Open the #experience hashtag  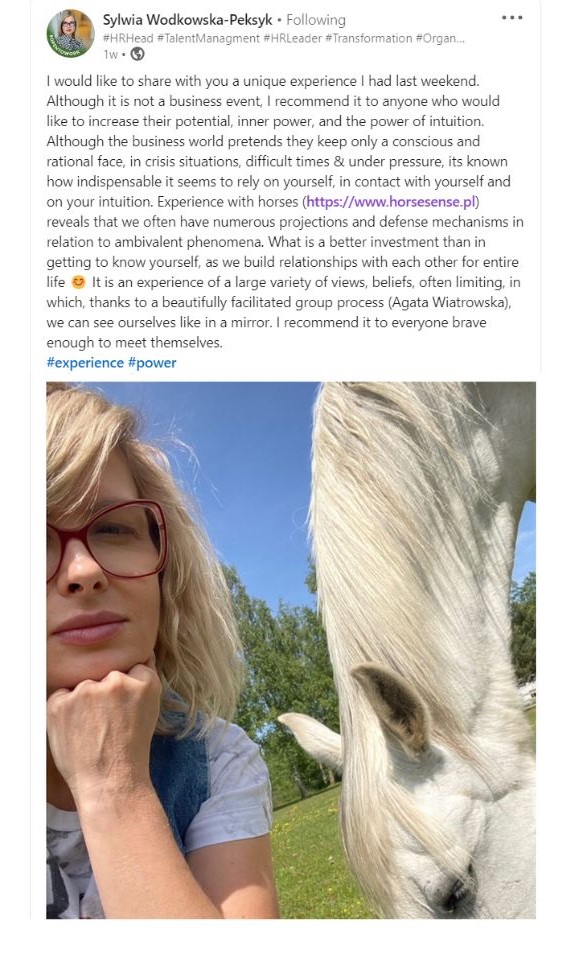click(85, 363)
